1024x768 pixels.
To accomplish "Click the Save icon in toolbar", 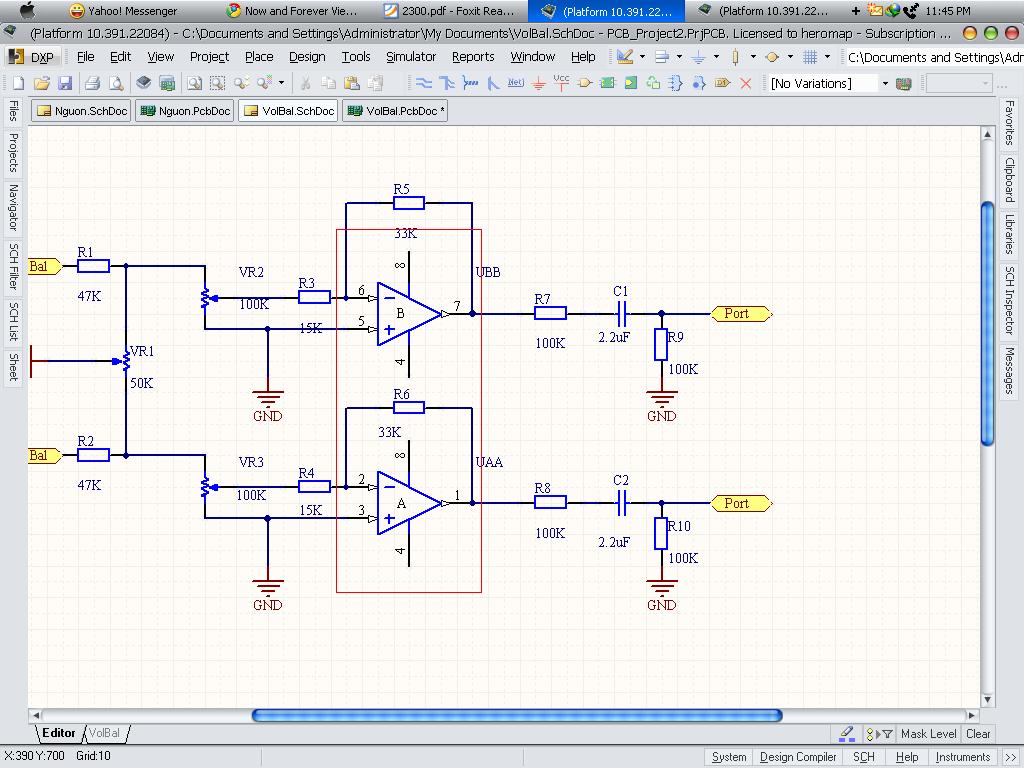I will pos(65,83).
